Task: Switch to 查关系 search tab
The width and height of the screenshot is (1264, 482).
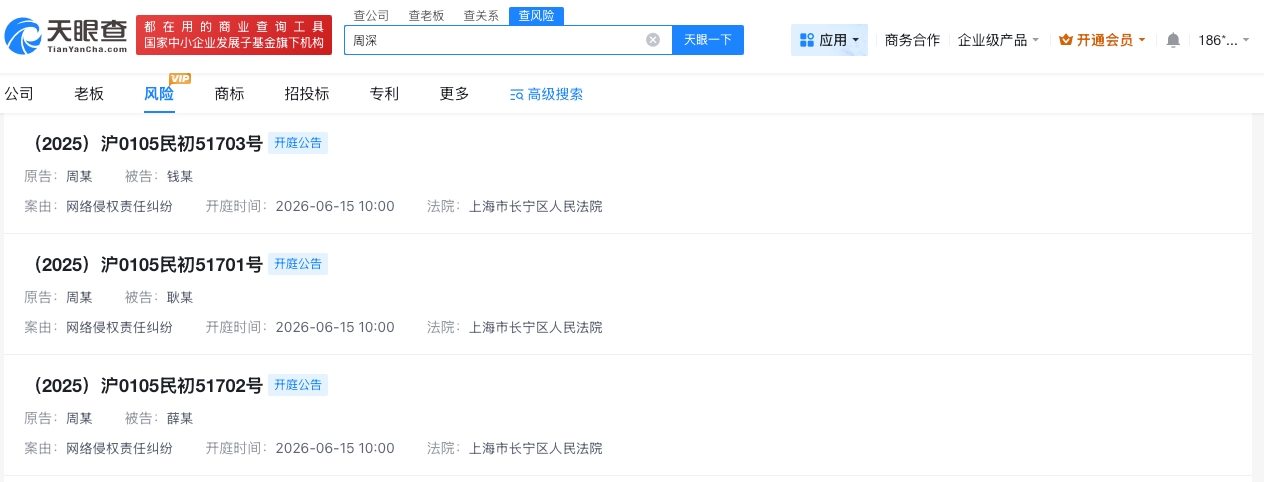Action: (481, 15)
